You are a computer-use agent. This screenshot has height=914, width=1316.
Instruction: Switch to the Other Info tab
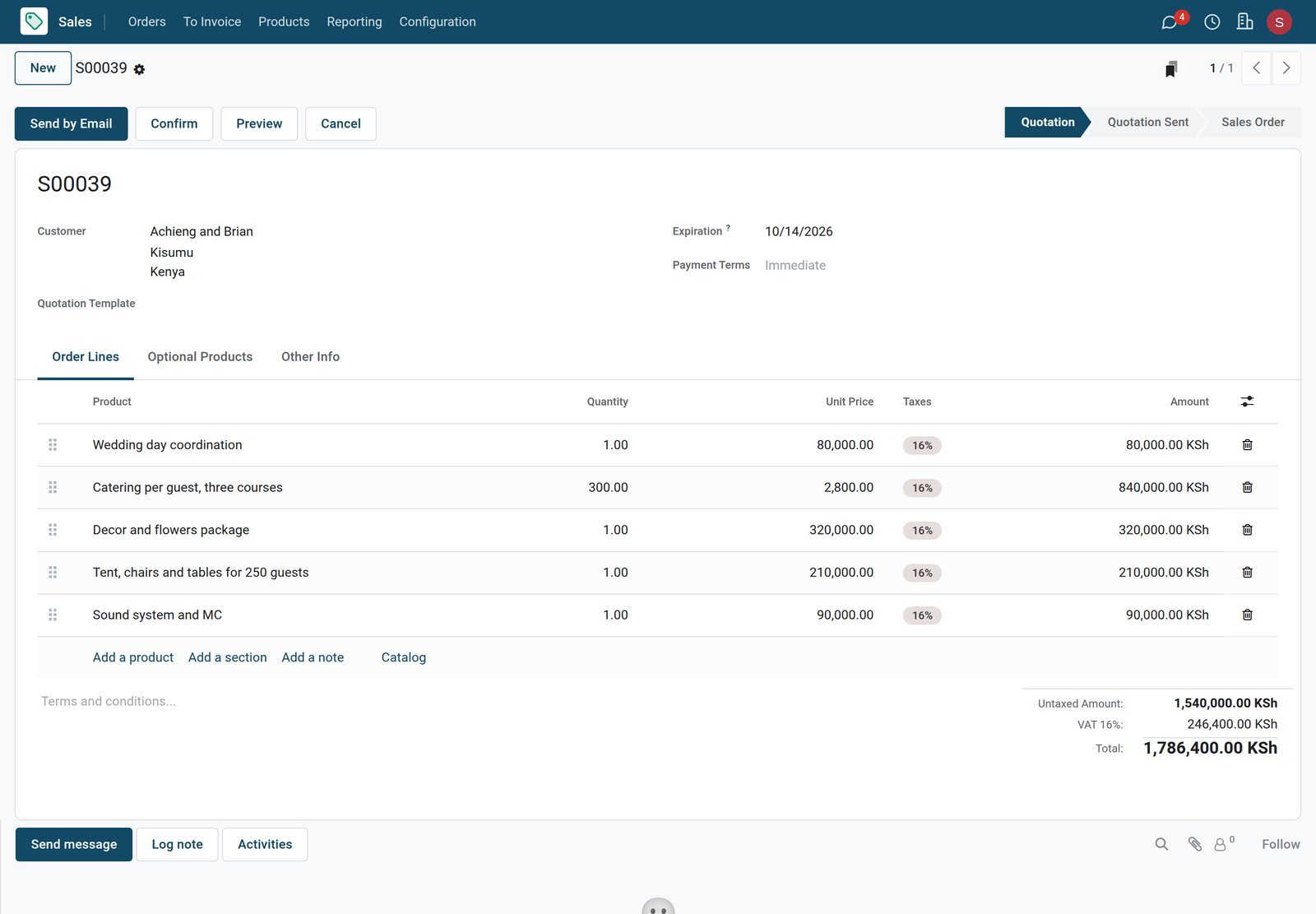coord(310,357)
